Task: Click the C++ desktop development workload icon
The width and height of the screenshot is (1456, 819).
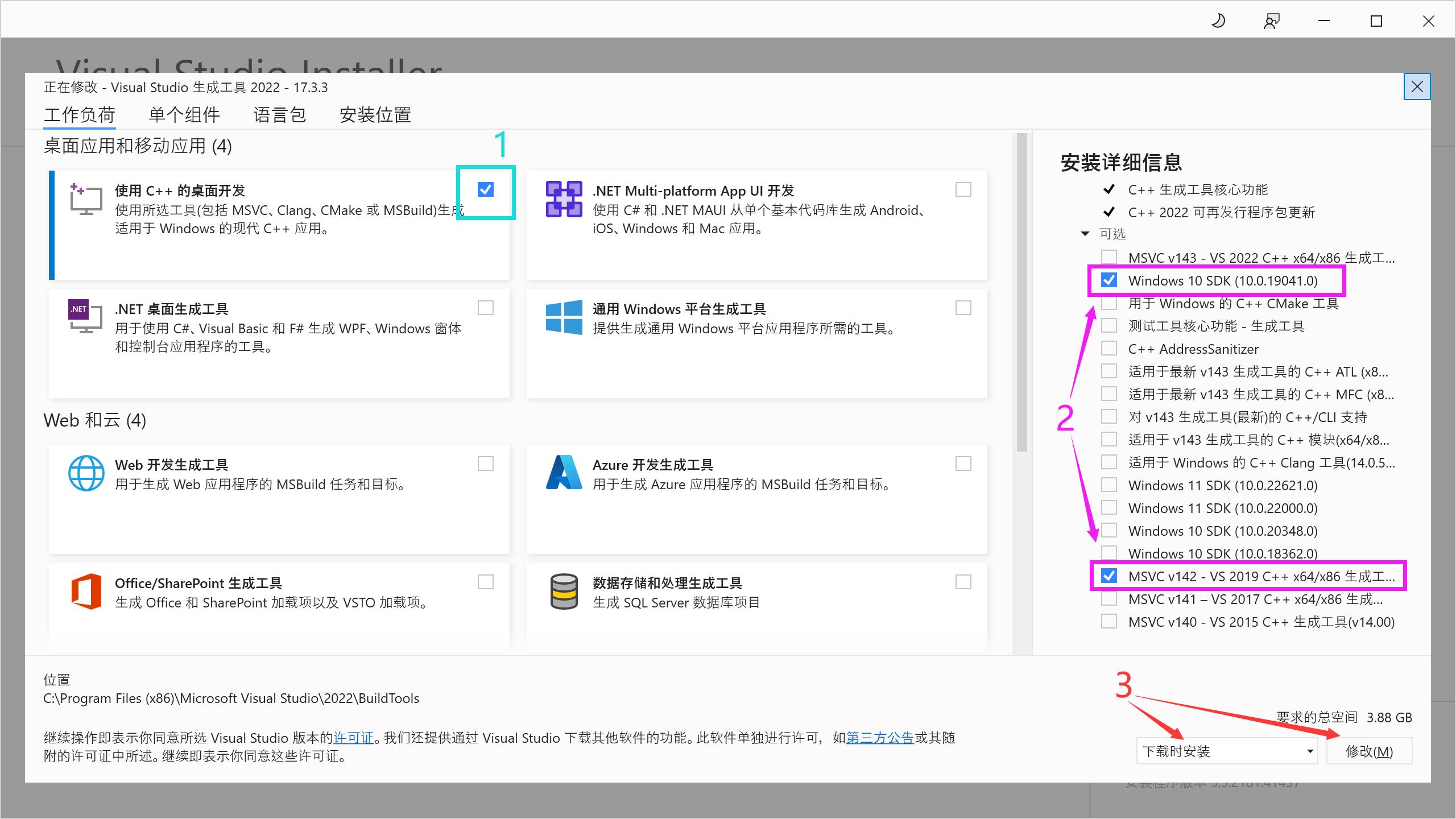Action: (86, 199)
